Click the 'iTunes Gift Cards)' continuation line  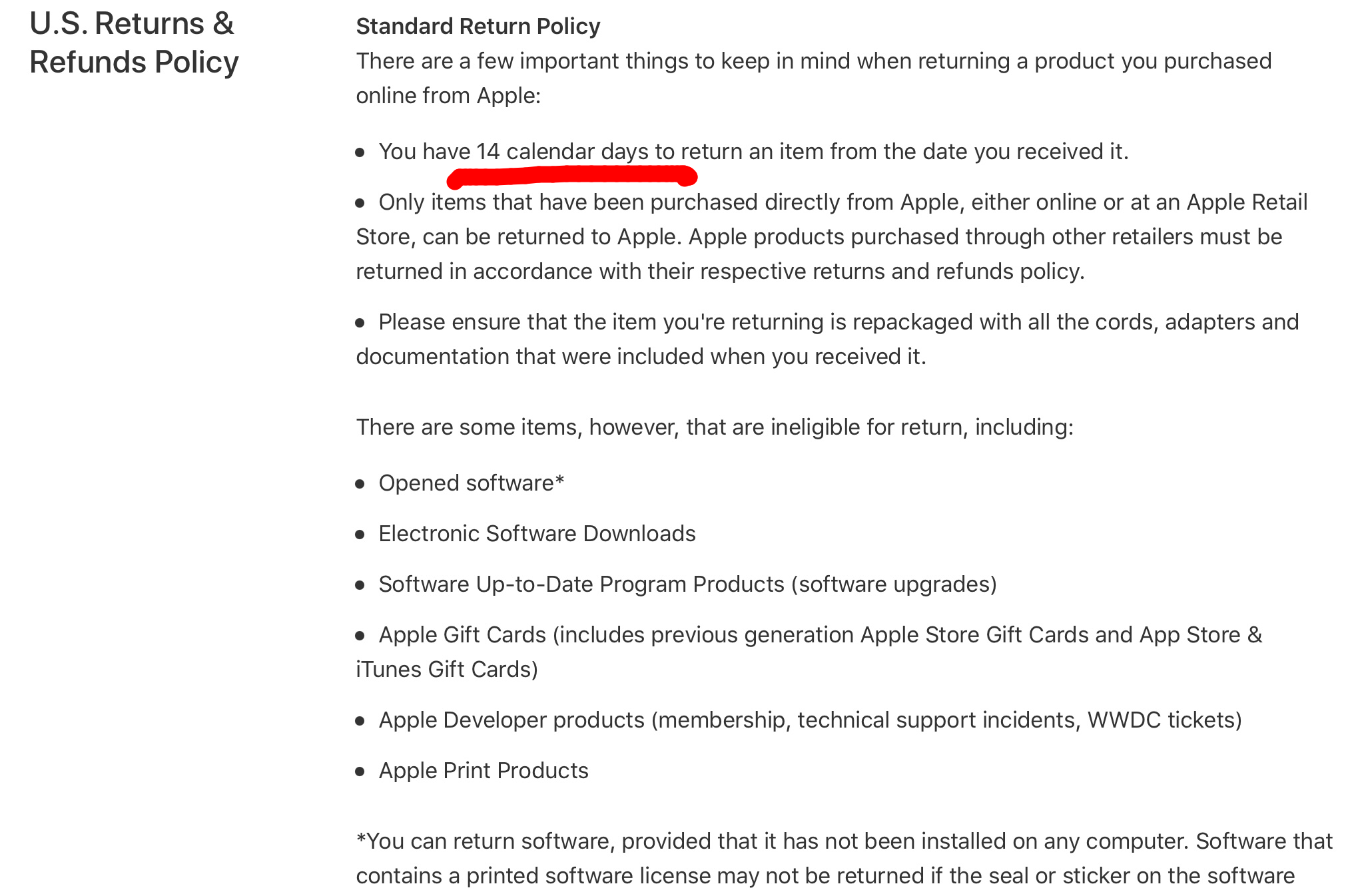(x=447, y=670)
